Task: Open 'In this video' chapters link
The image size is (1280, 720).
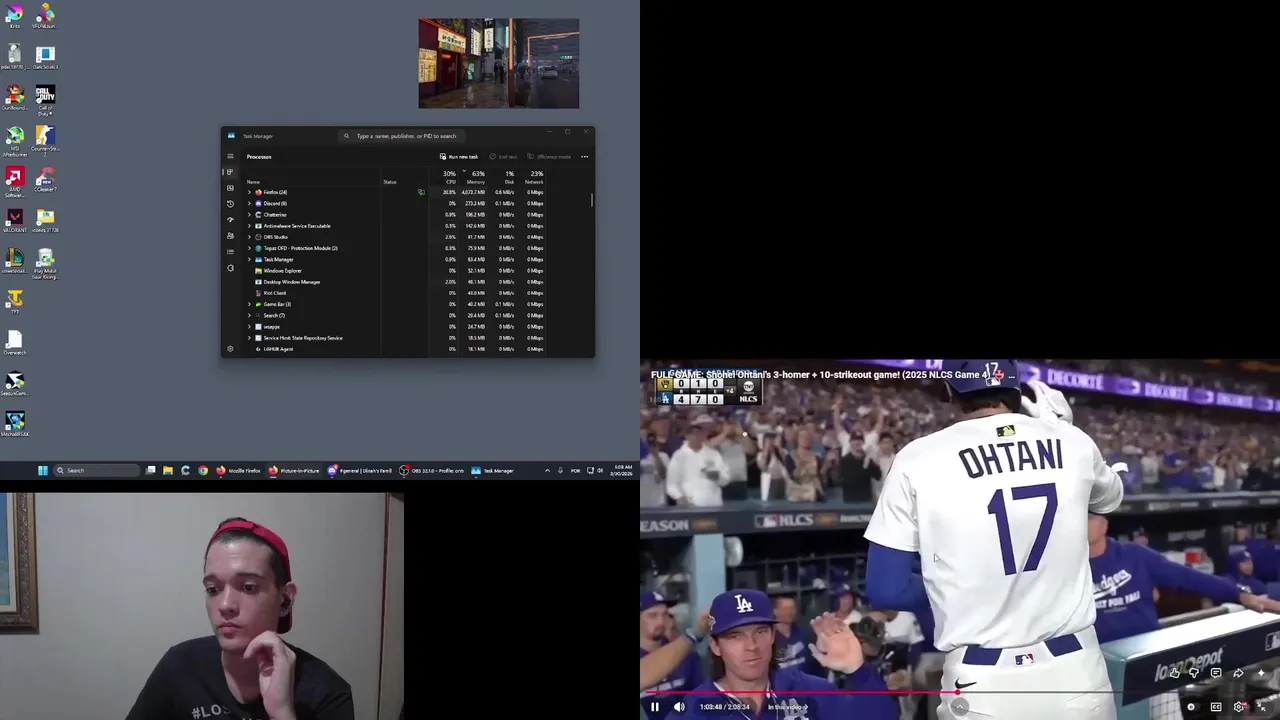Action: (787, 707)
